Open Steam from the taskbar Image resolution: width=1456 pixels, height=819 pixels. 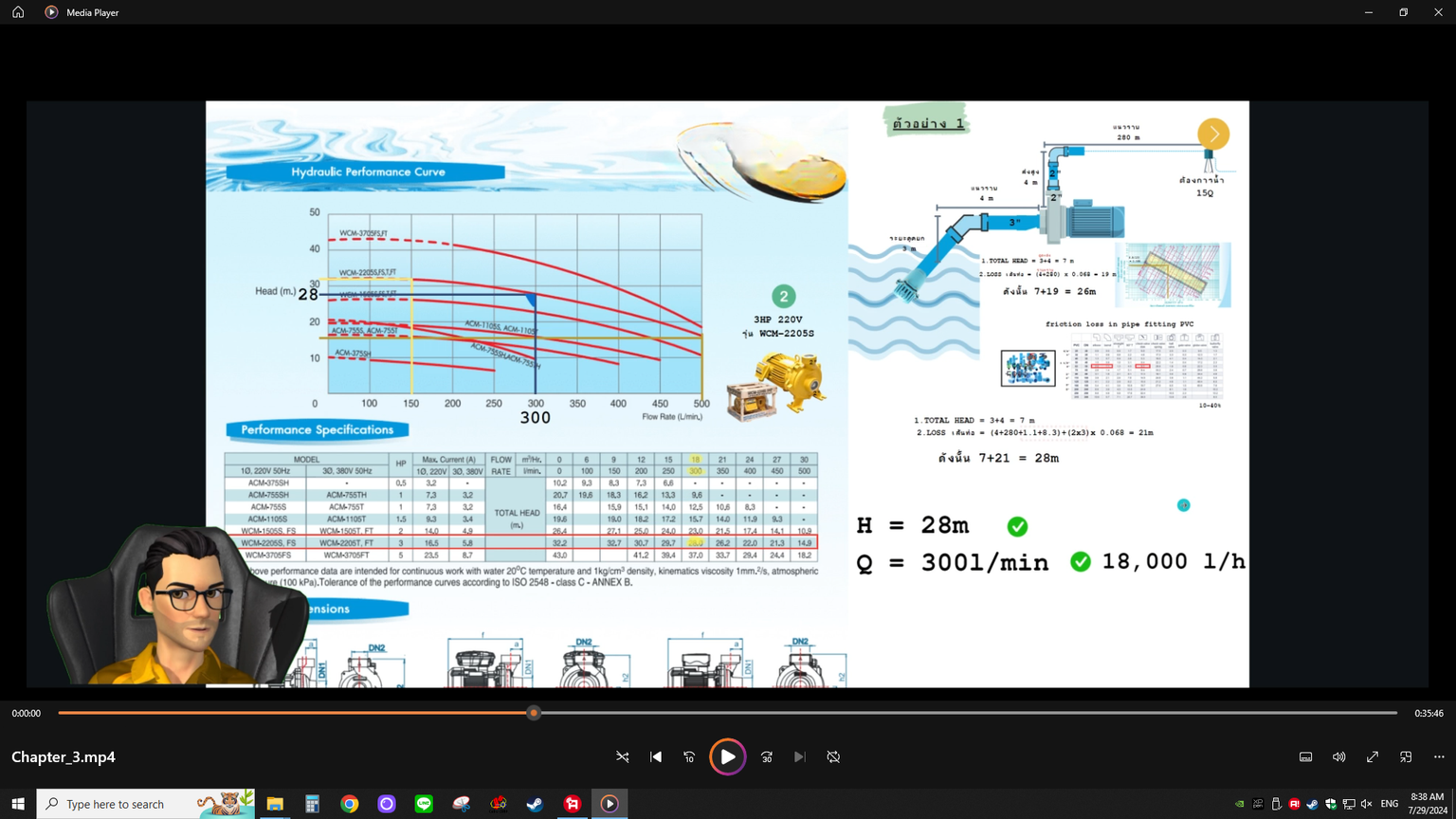point(535,804)
